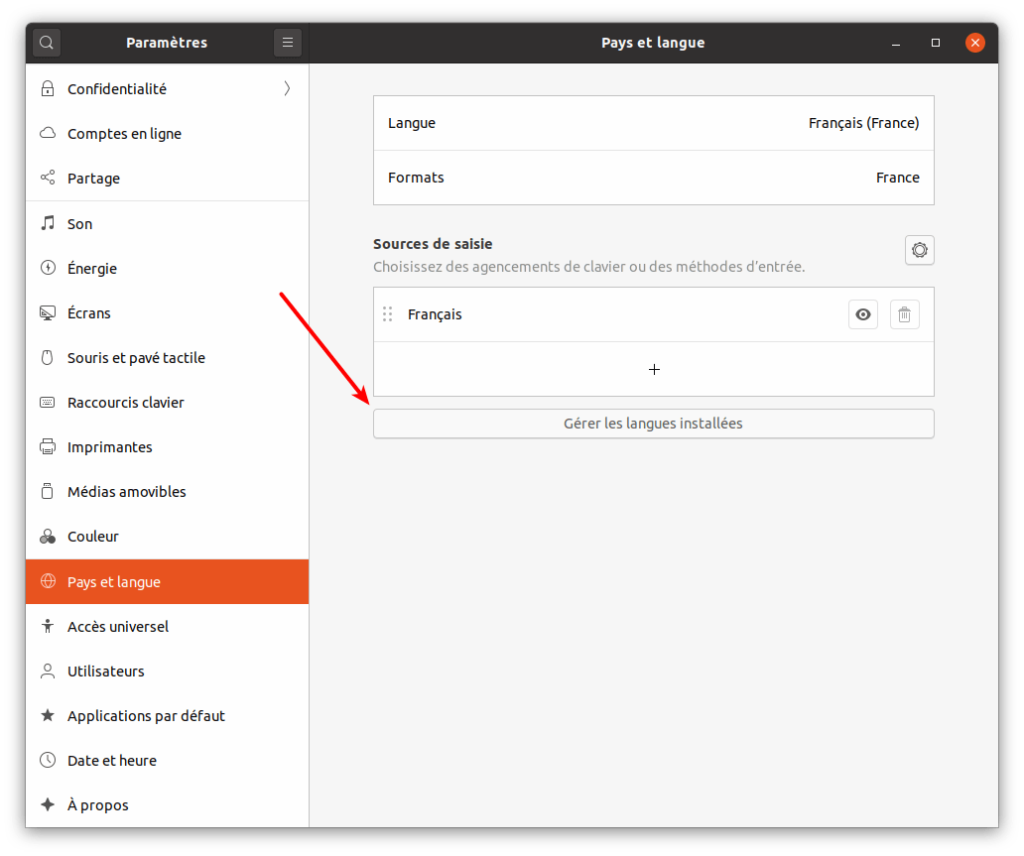This screenshot has width=1024, height=856.
Task: Select the Français input source row
Action: tap(550, 314)
